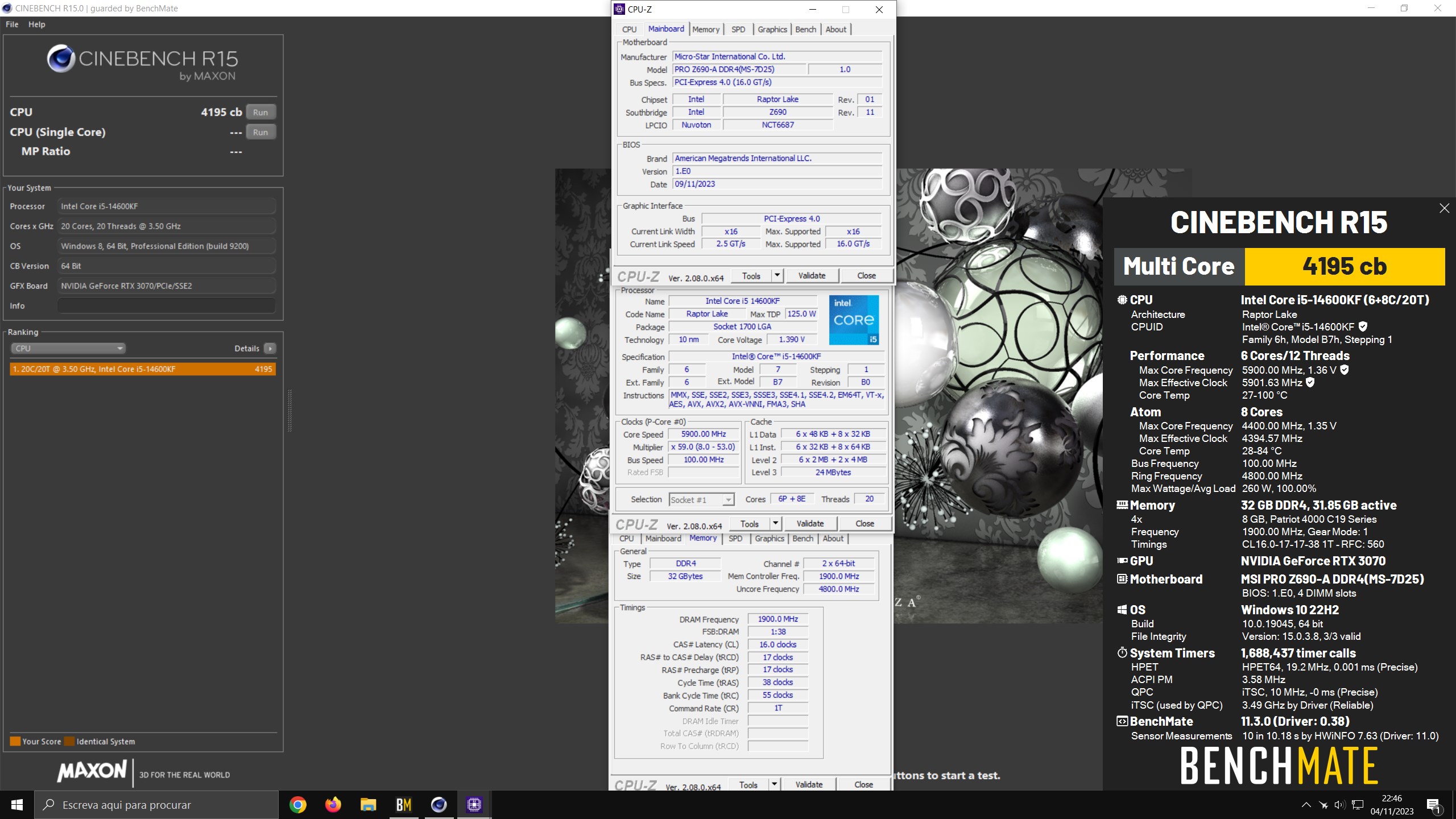Click the GFX Board field value

[x=167, y=286]
